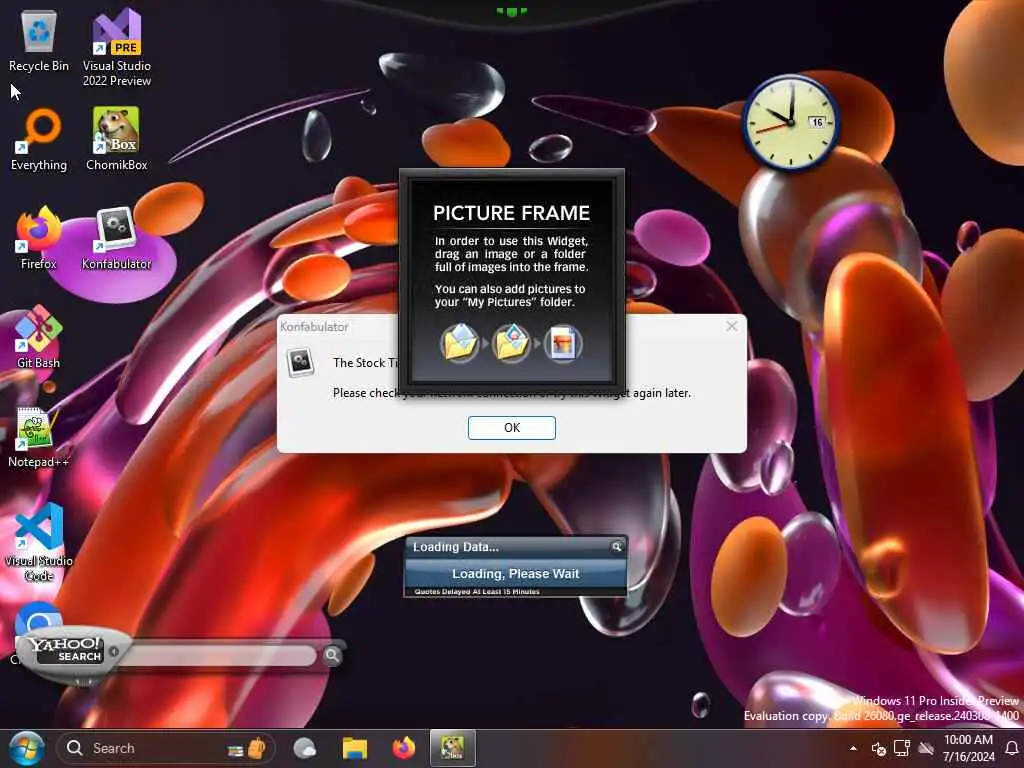This screenshot has width=1024, height=768.
Task: Select the Everything search shortcut
Action: point(39,140)
